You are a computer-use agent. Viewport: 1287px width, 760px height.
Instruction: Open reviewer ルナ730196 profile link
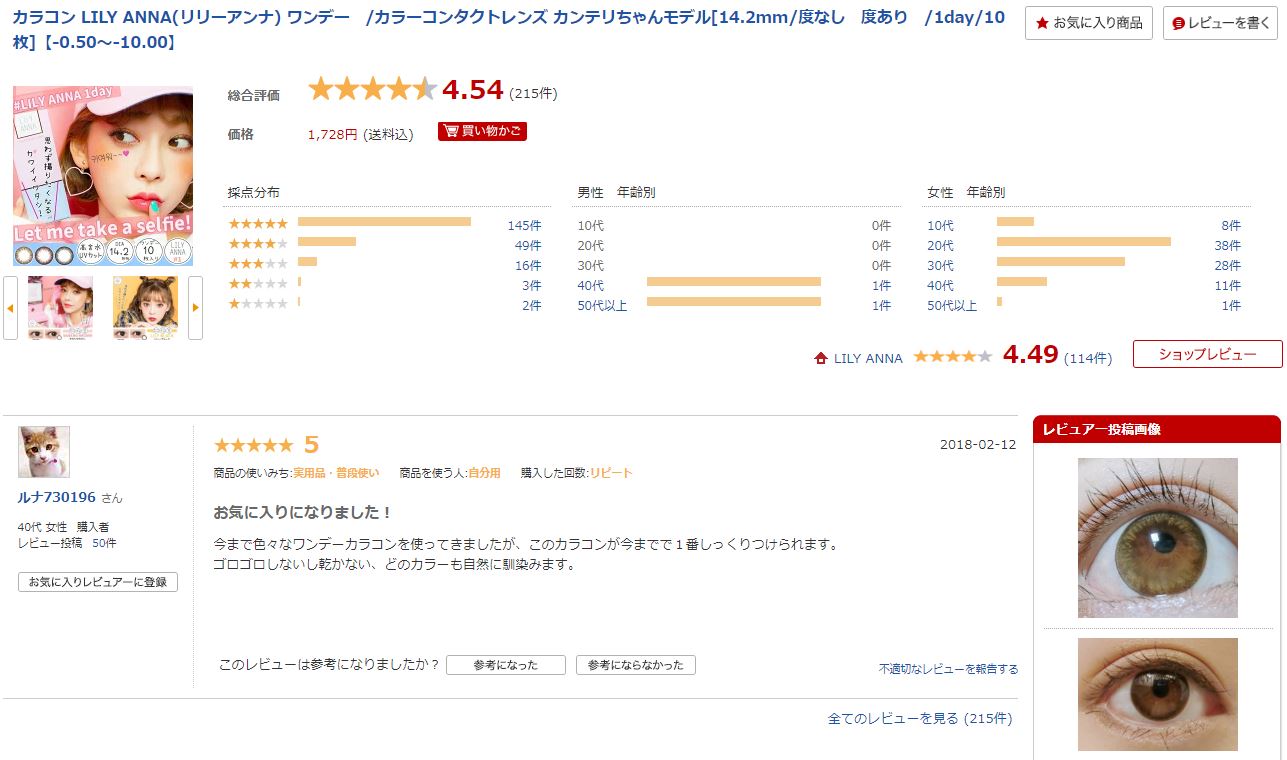[57, 497]
